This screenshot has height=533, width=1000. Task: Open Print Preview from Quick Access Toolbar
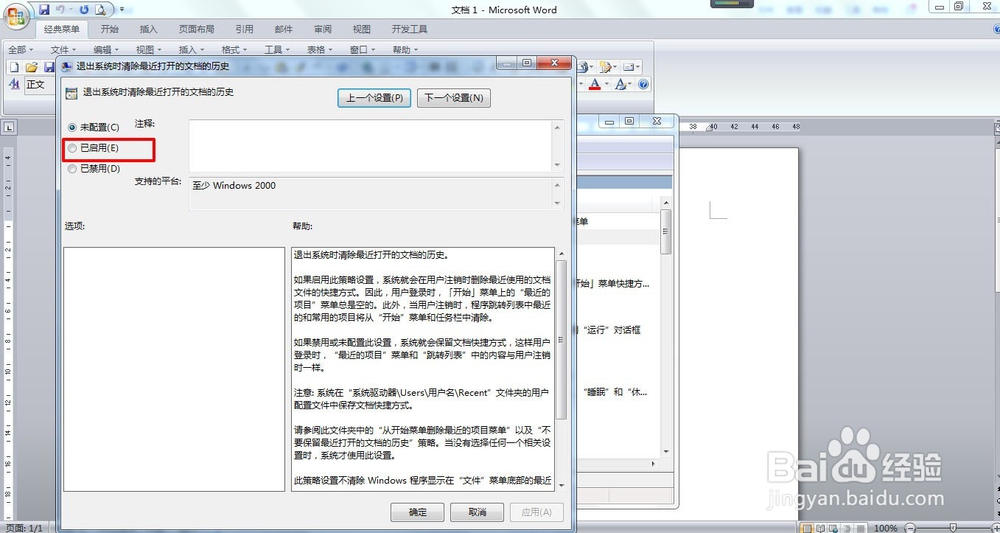100,10
